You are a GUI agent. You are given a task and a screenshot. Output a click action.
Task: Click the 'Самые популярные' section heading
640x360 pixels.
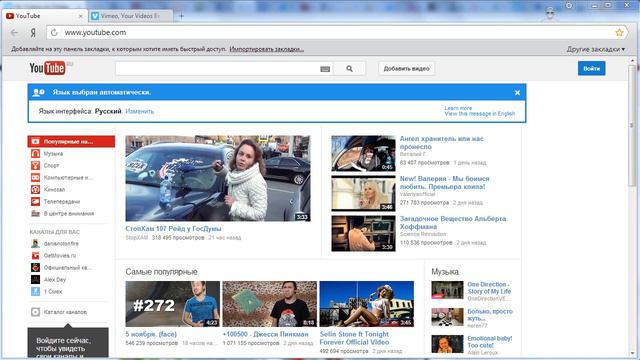(161, 272)
